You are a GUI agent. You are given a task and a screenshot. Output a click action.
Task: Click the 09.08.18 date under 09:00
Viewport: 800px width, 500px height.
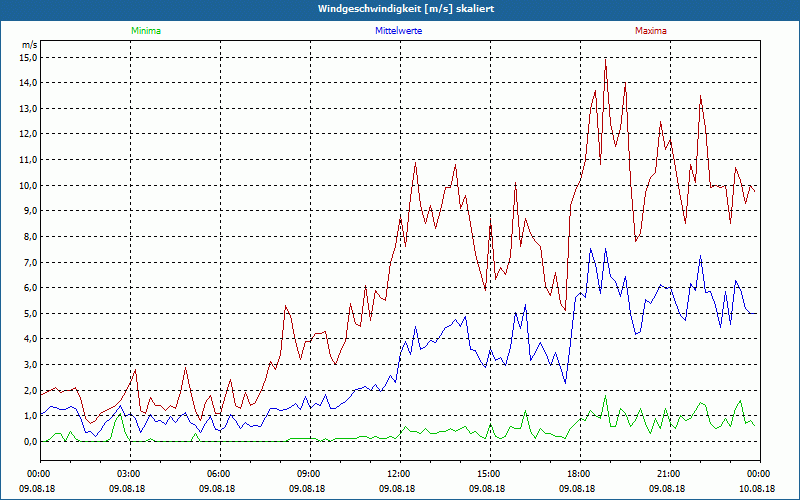pos(307,488)
